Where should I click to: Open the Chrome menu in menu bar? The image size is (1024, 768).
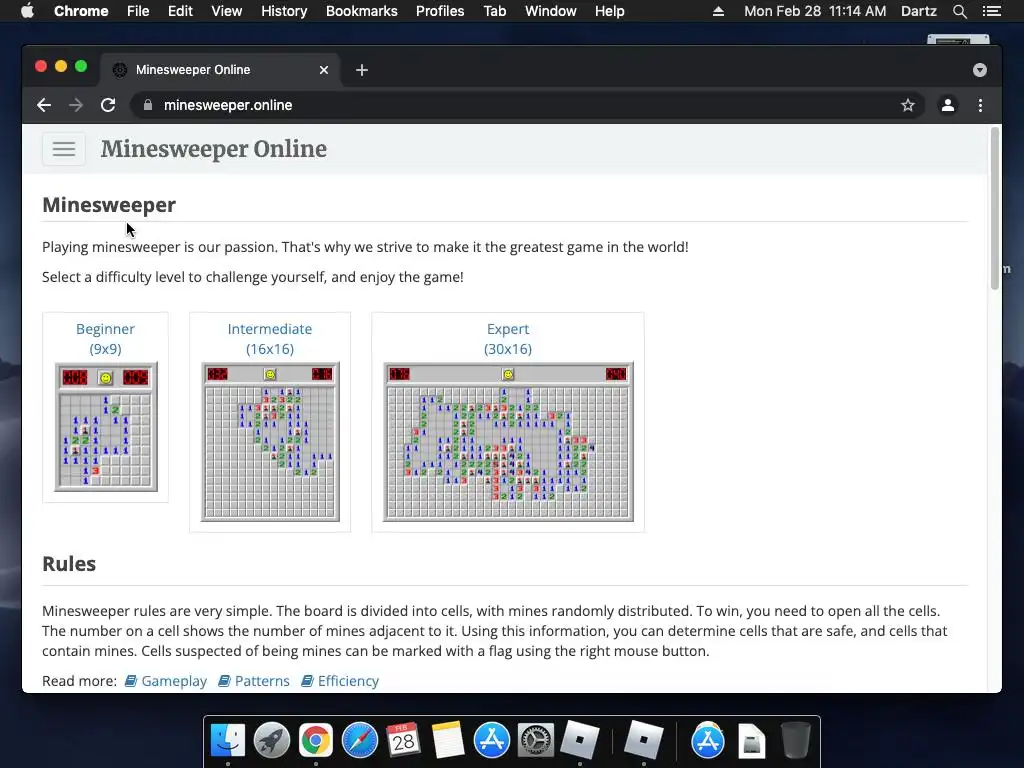81,11
